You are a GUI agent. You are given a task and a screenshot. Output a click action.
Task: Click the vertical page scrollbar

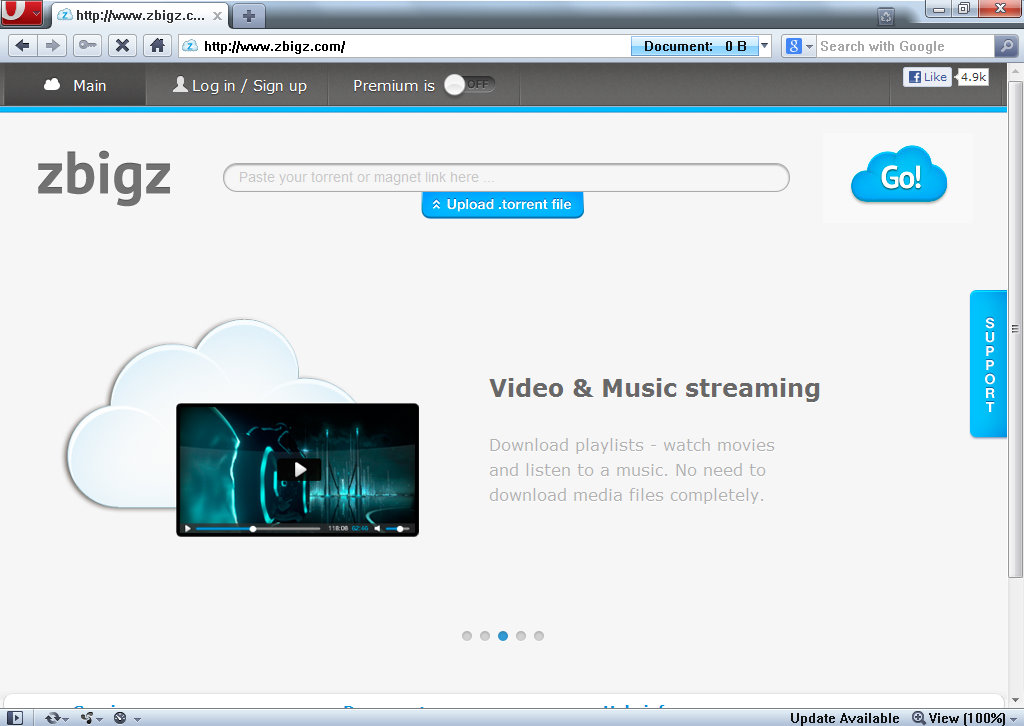[x=1015, y=329]
